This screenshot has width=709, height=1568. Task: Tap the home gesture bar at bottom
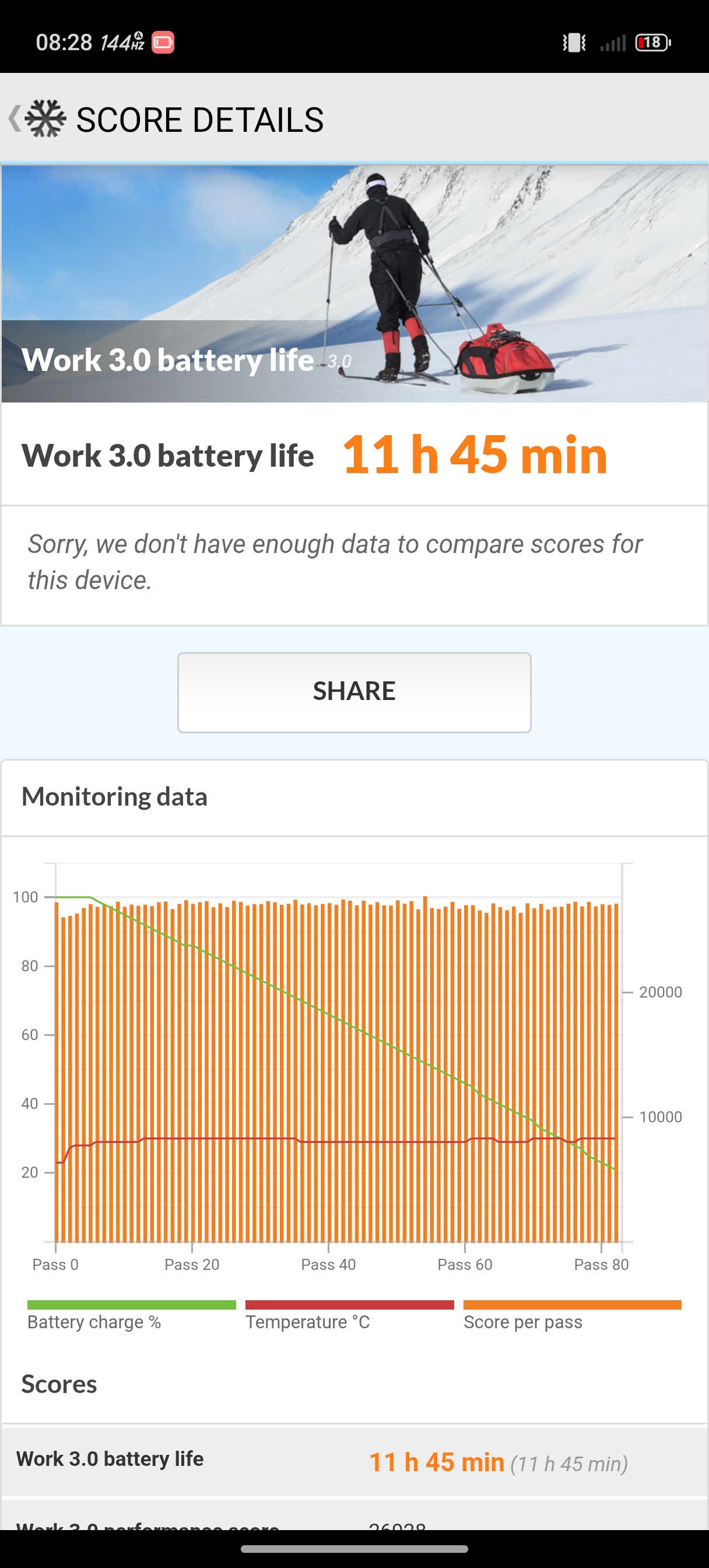354,1549
